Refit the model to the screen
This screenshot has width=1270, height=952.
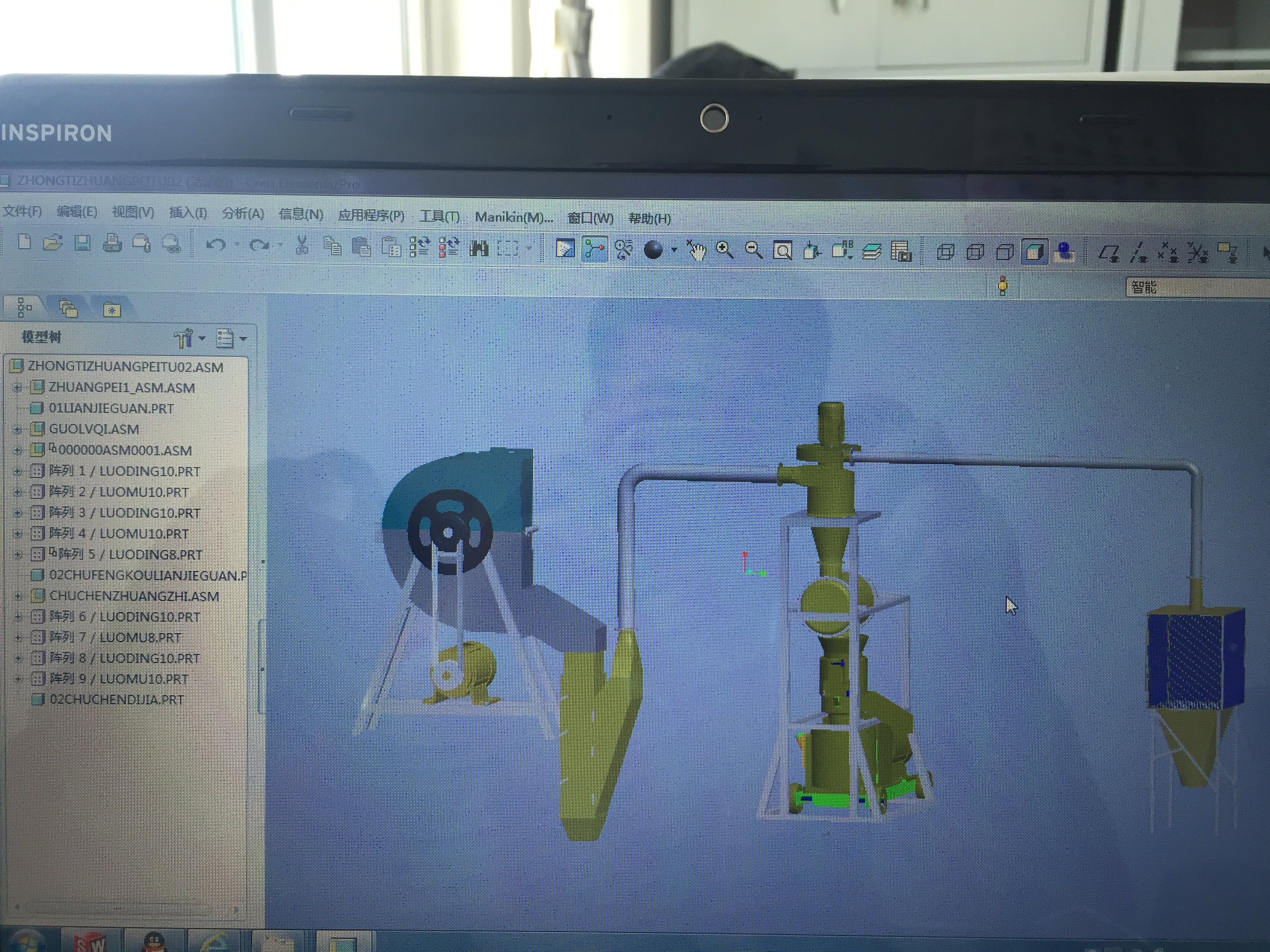(782, 251)
